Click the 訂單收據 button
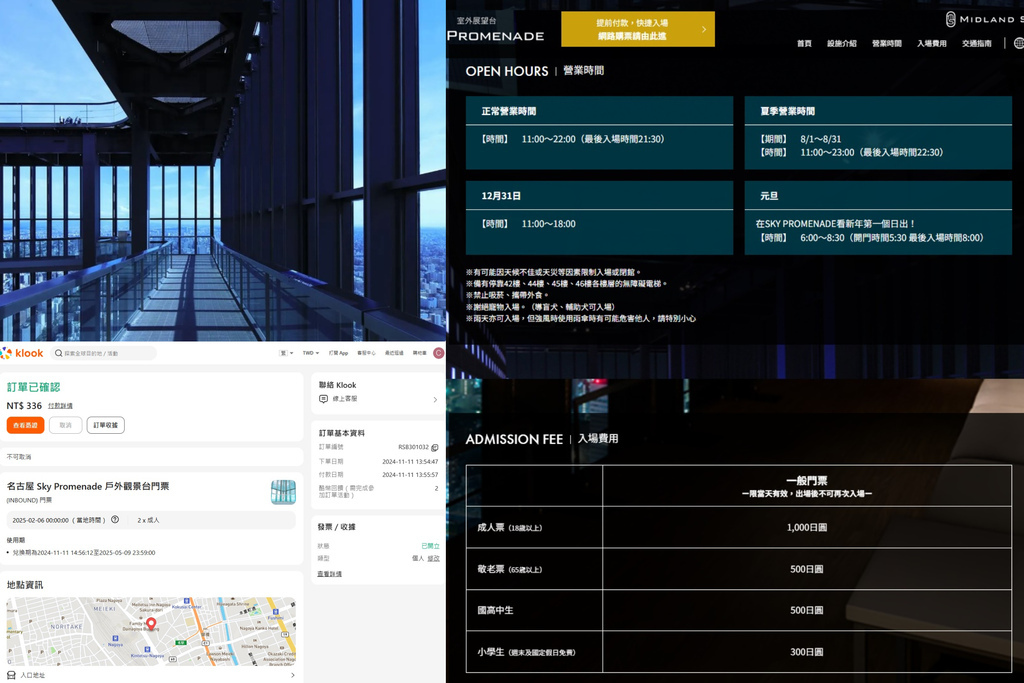The width and height of the screenshot is (1024, 683). coord(105,425)
